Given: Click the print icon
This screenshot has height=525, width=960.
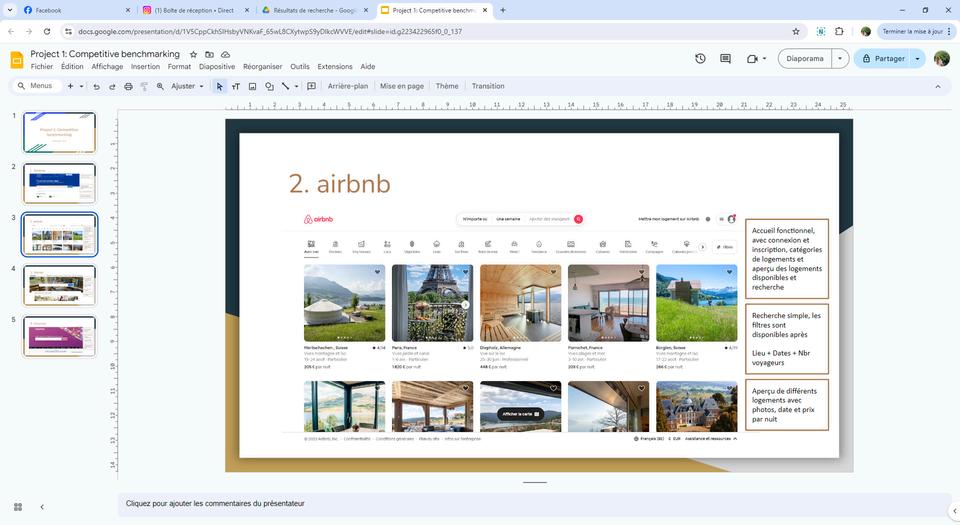Looking at the screenshot, I should (128, 86).
